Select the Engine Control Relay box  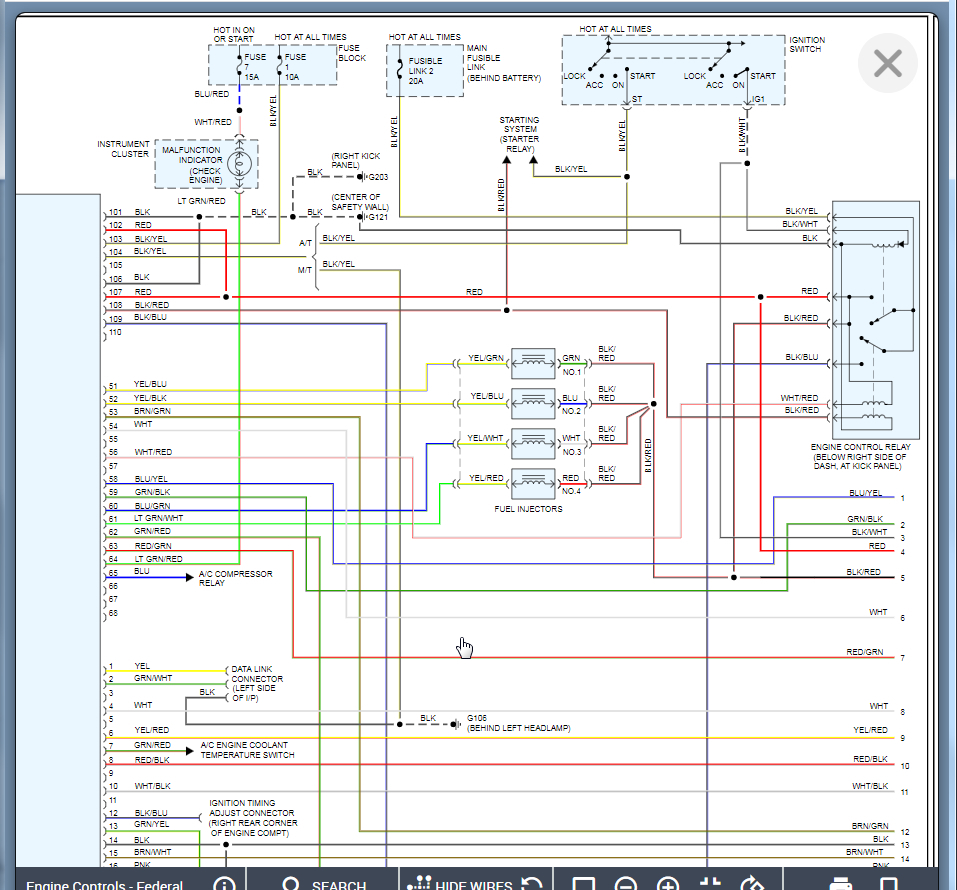875,320
